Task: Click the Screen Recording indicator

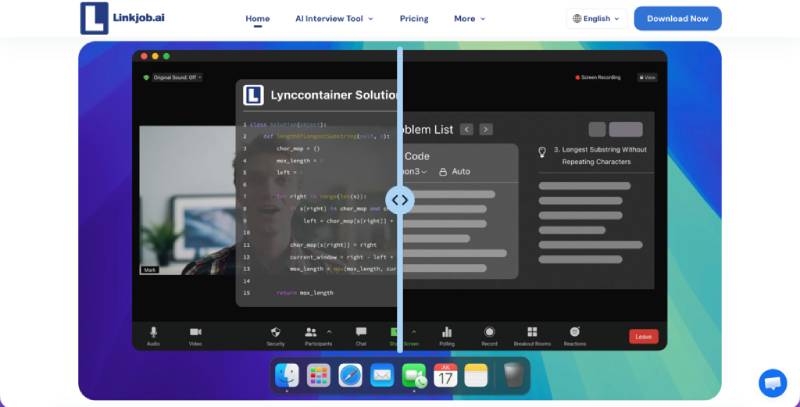Action: point(598,78)
